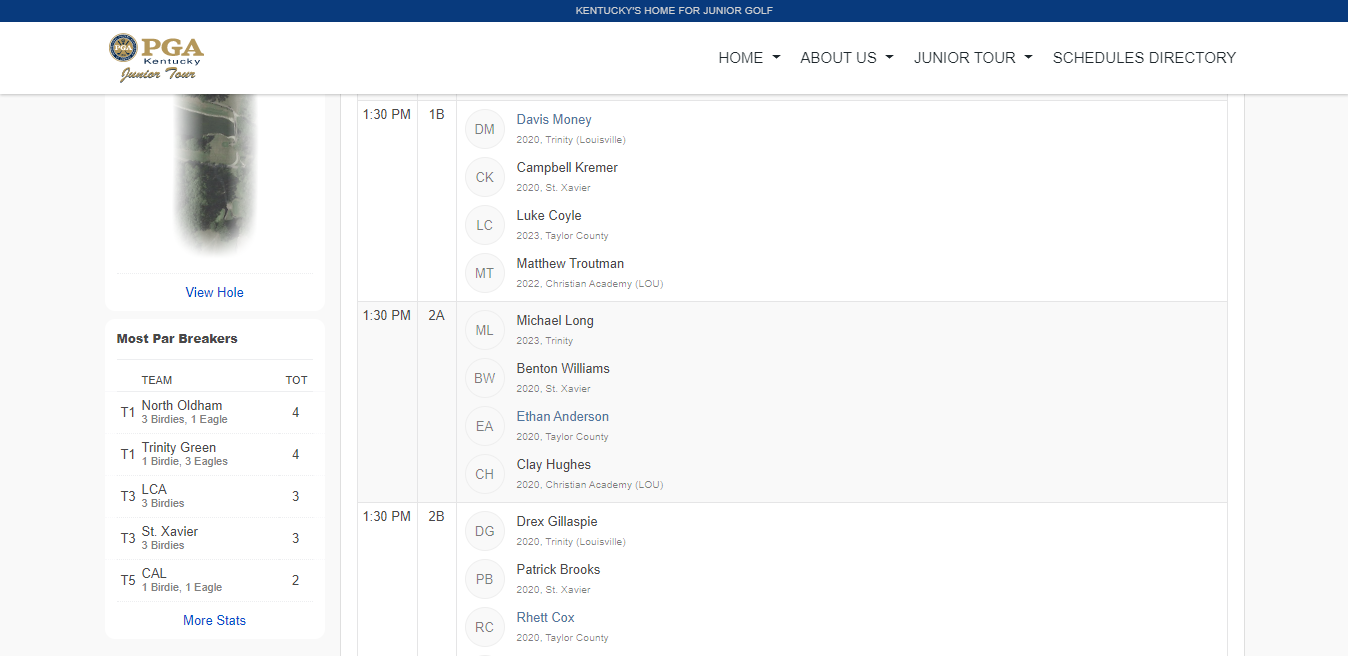Click the CH avatar for Clay Hughes

tap(485, 474)
